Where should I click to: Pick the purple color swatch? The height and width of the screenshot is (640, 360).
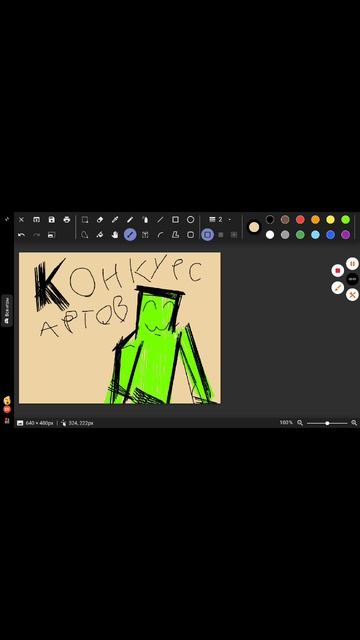pyautogui.click(x=345, y=235)
